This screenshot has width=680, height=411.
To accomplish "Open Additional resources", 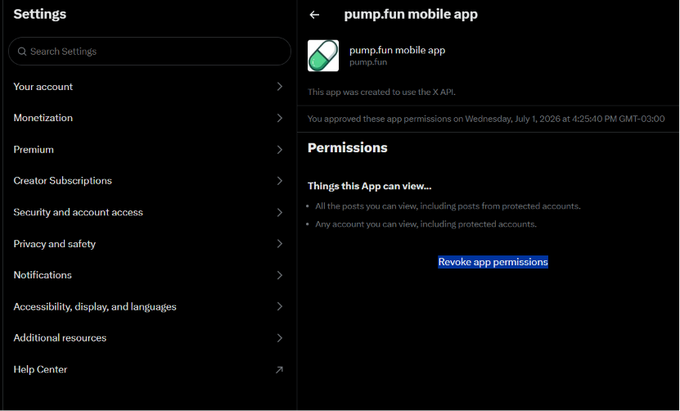I will pos(149,338).
